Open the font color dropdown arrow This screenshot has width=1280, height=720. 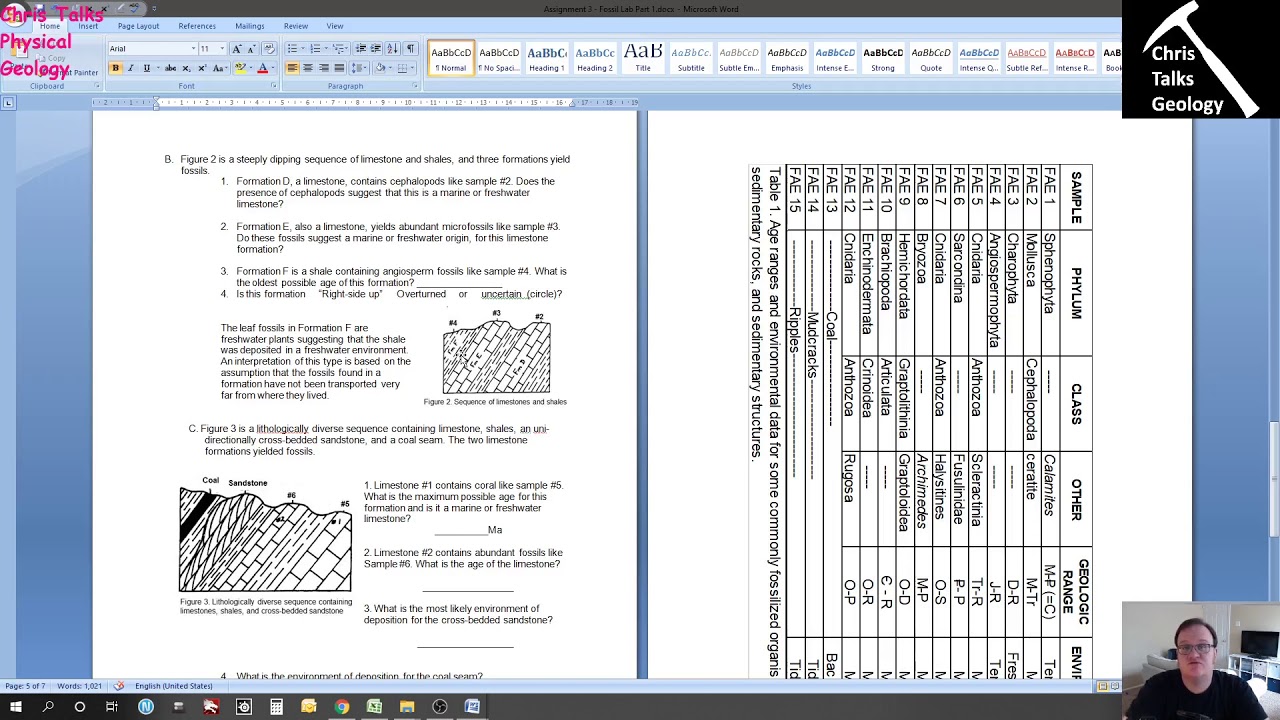(x=273, y=68)
